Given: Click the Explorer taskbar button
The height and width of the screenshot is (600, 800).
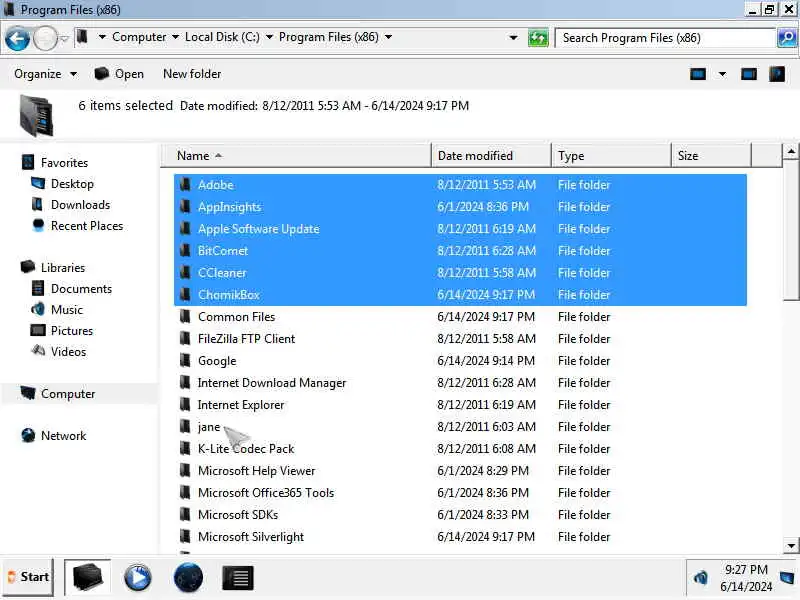Looking at the screenshot, I should click(88, 578).
